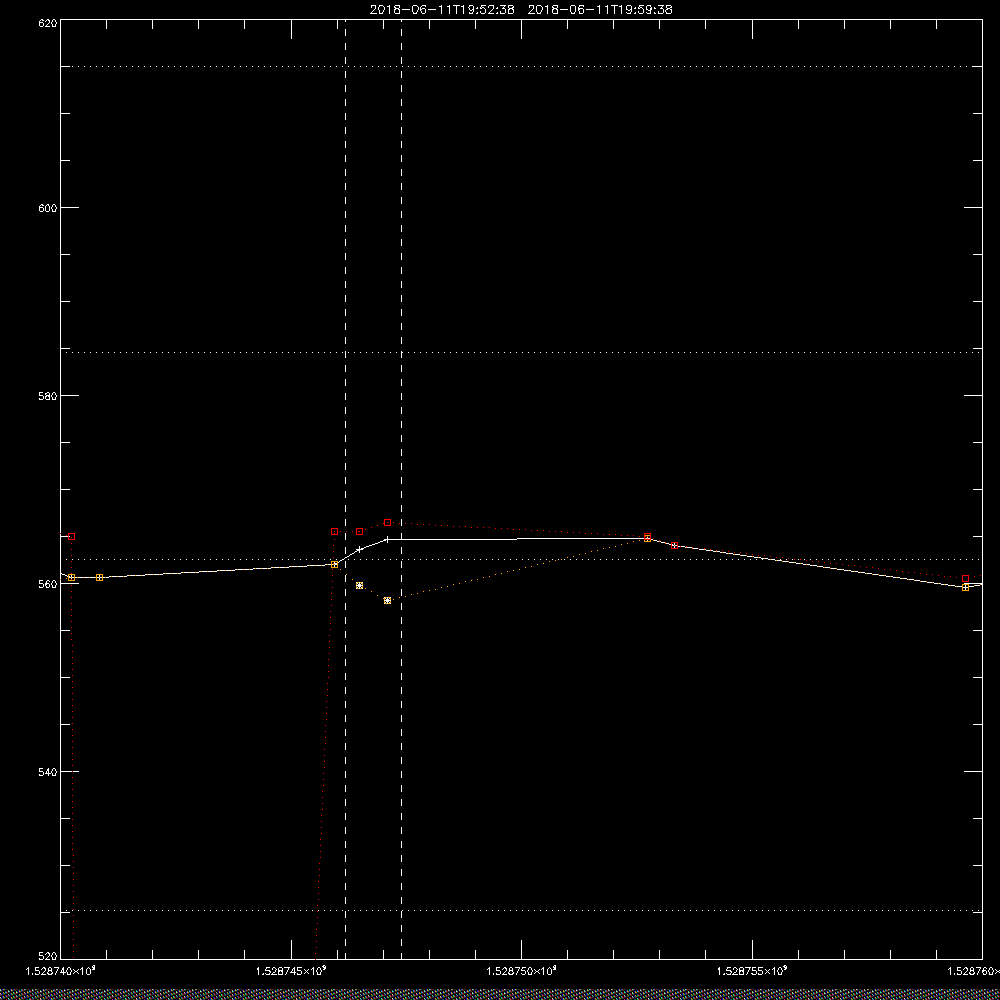Click the red square near 564 after the white line bend
Screen dimensions: 1000x1000
675,545
